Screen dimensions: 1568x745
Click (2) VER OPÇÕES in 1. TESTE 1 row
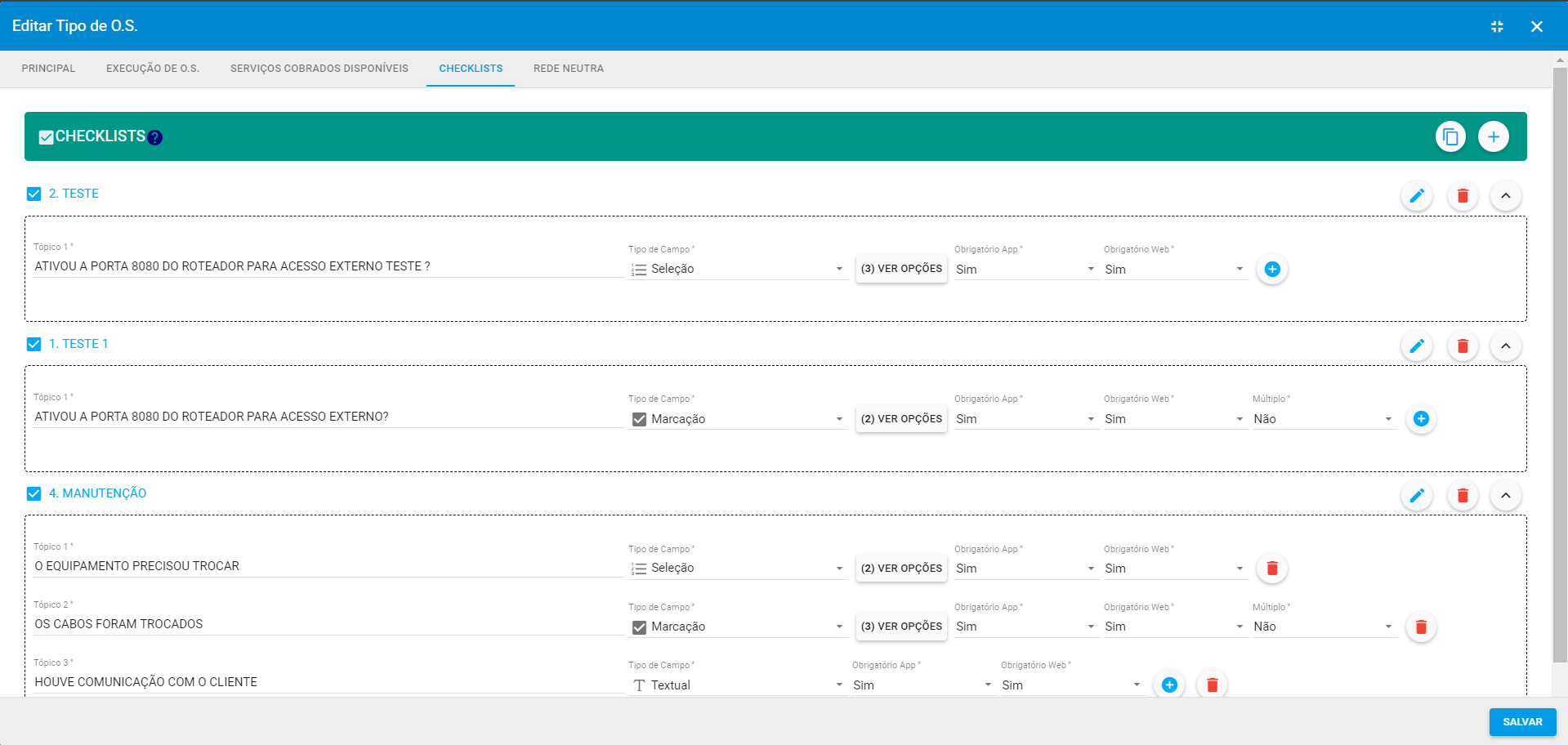(x=901, y=418)
